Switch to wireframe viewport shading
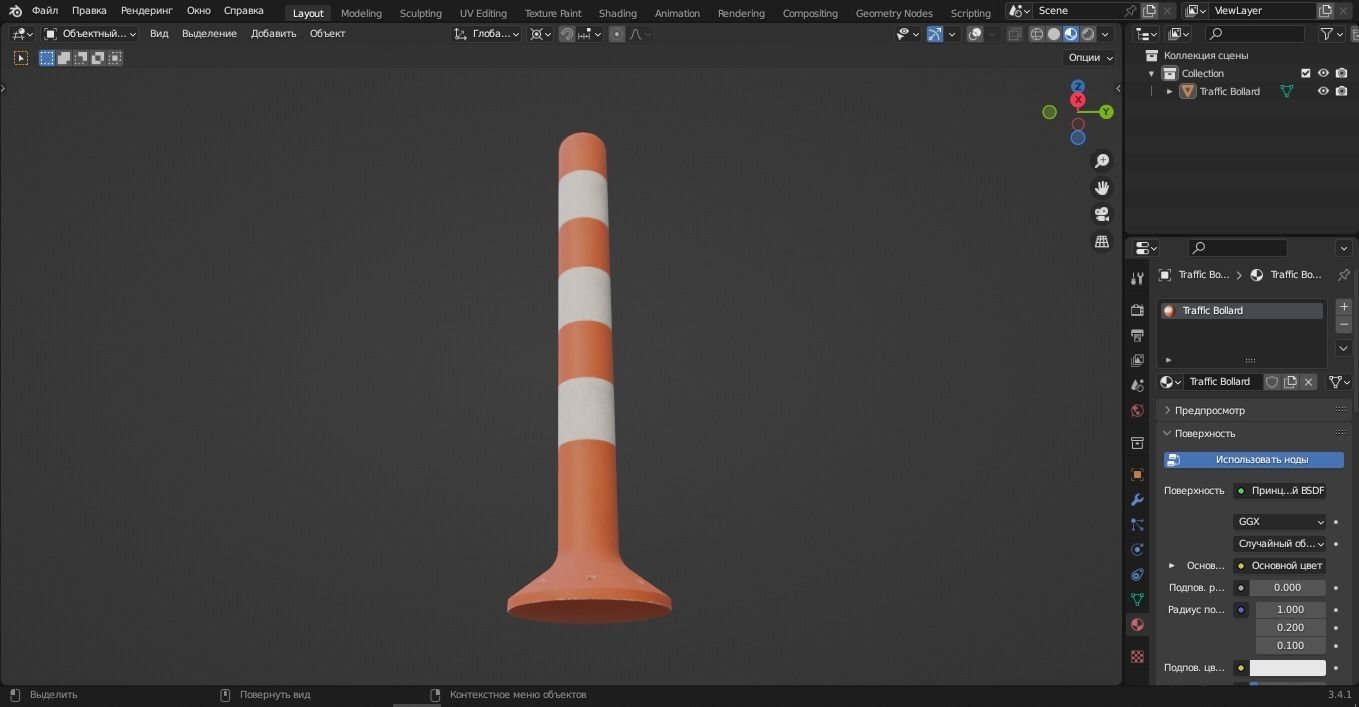The height and width of the screenshot is (707, 1359). [x=1037, y=34]
